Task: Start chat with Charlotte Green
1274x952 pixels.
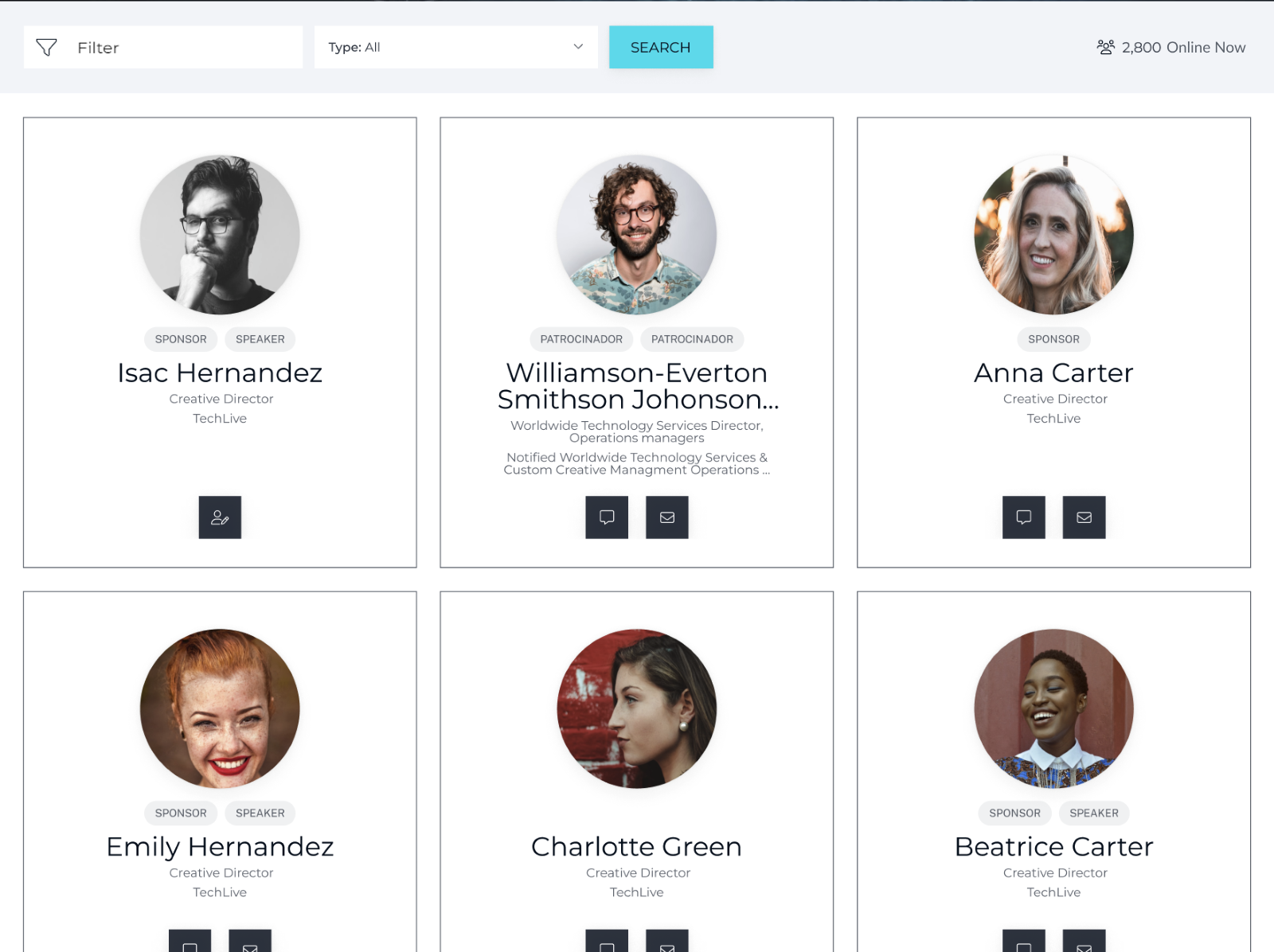Action: click(607, 941)
